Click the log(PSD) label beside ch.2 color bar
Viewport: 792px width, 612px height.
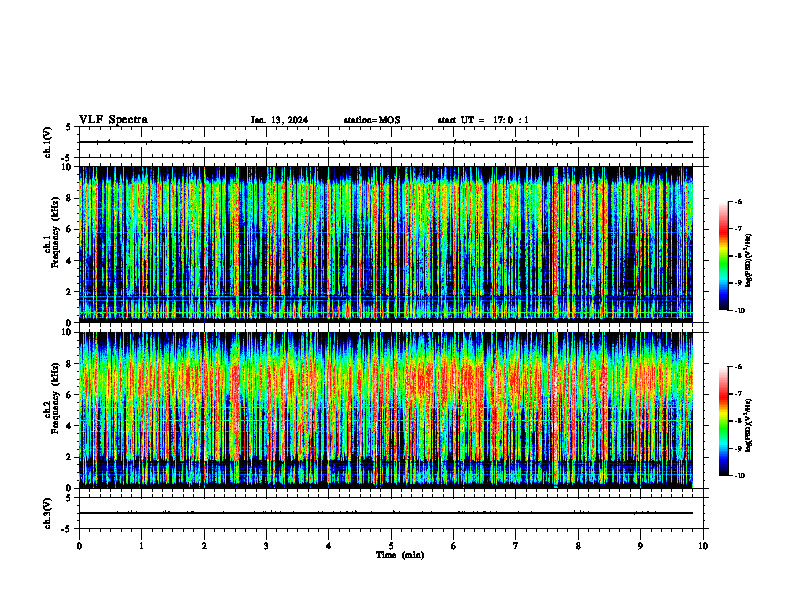point(749,425)
